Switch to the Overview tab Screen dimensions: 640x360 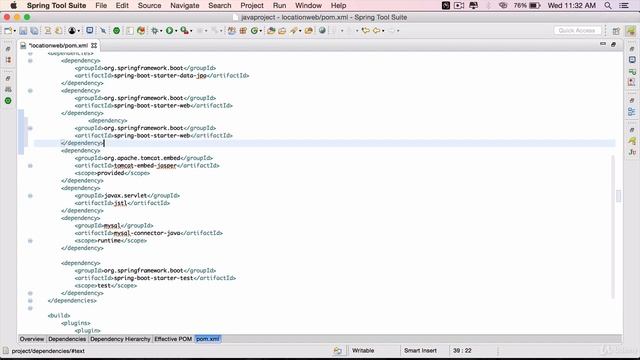(32, 339)
